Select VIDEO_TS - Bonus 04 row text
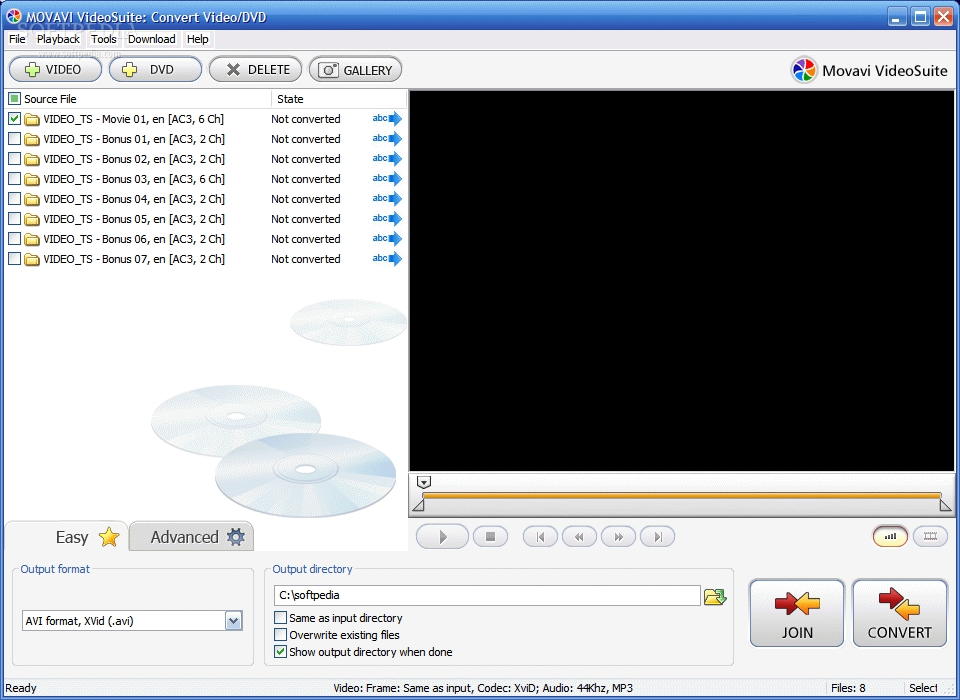The height and width of the screenshot is (700, 960). point(134,199)
